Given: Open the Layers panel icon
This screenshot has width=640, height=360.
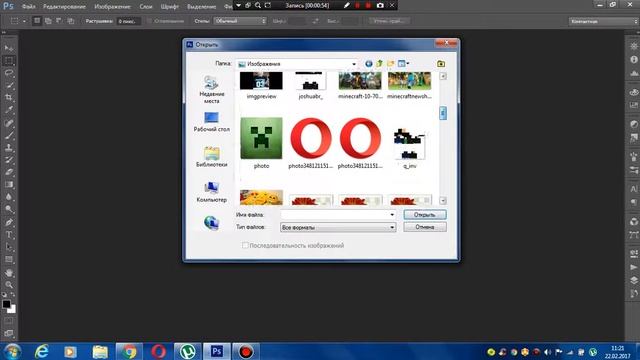Looking at the screenshot, I should pyautogui.click(x=633, y=280).
